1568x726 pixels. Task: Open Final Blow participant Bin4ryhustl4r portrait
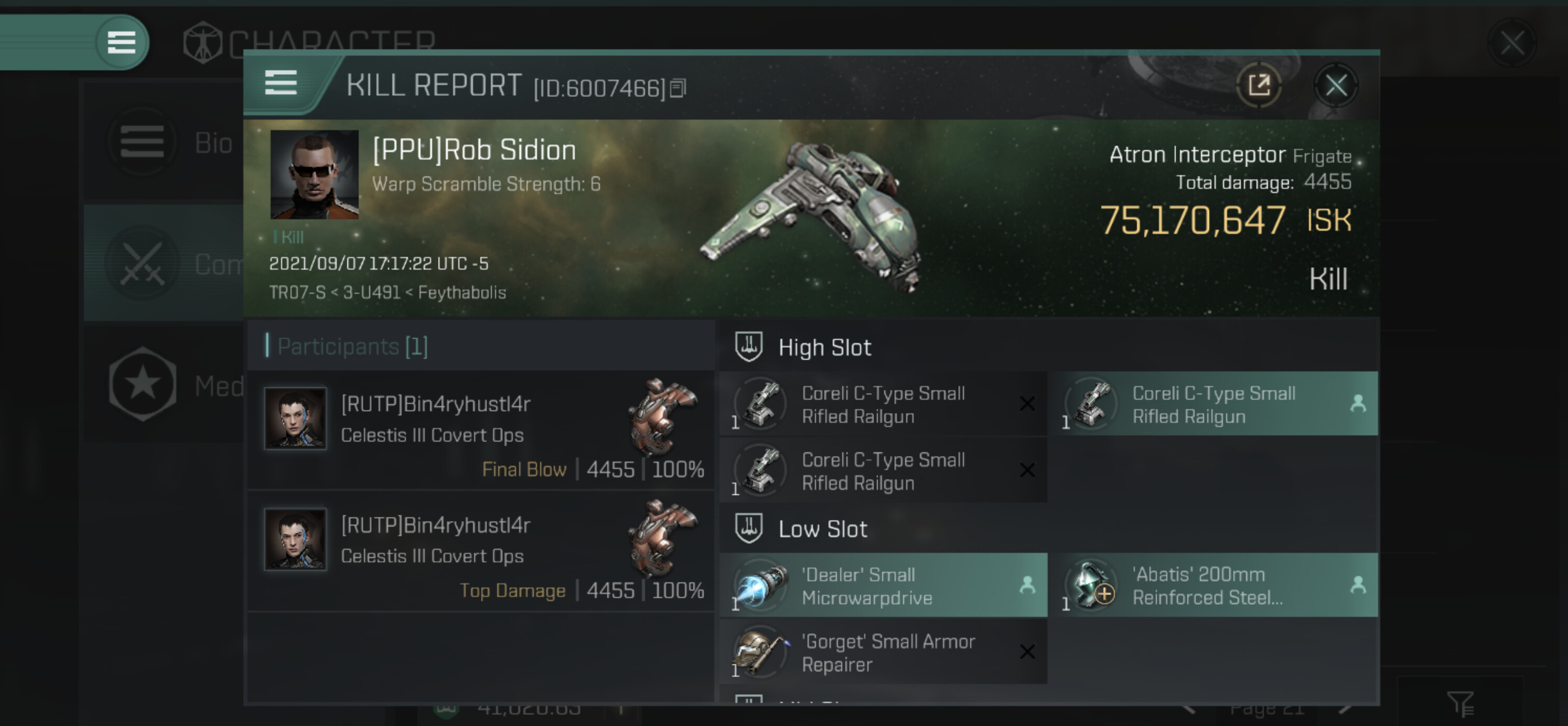(x=295, y=419)
